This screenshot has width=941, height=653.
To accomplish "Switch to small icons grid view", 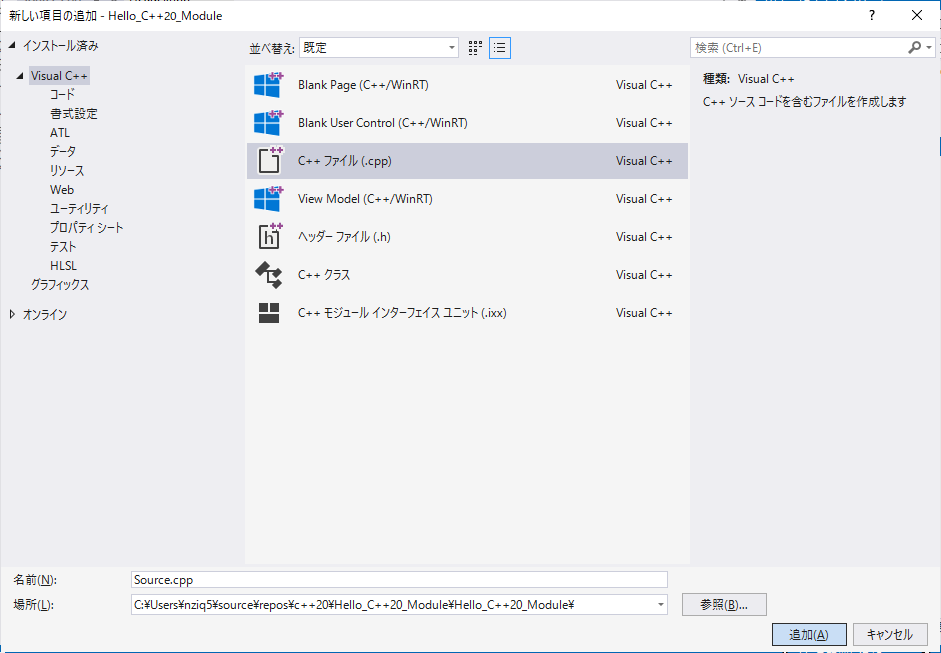I will (x=475, y=48).
